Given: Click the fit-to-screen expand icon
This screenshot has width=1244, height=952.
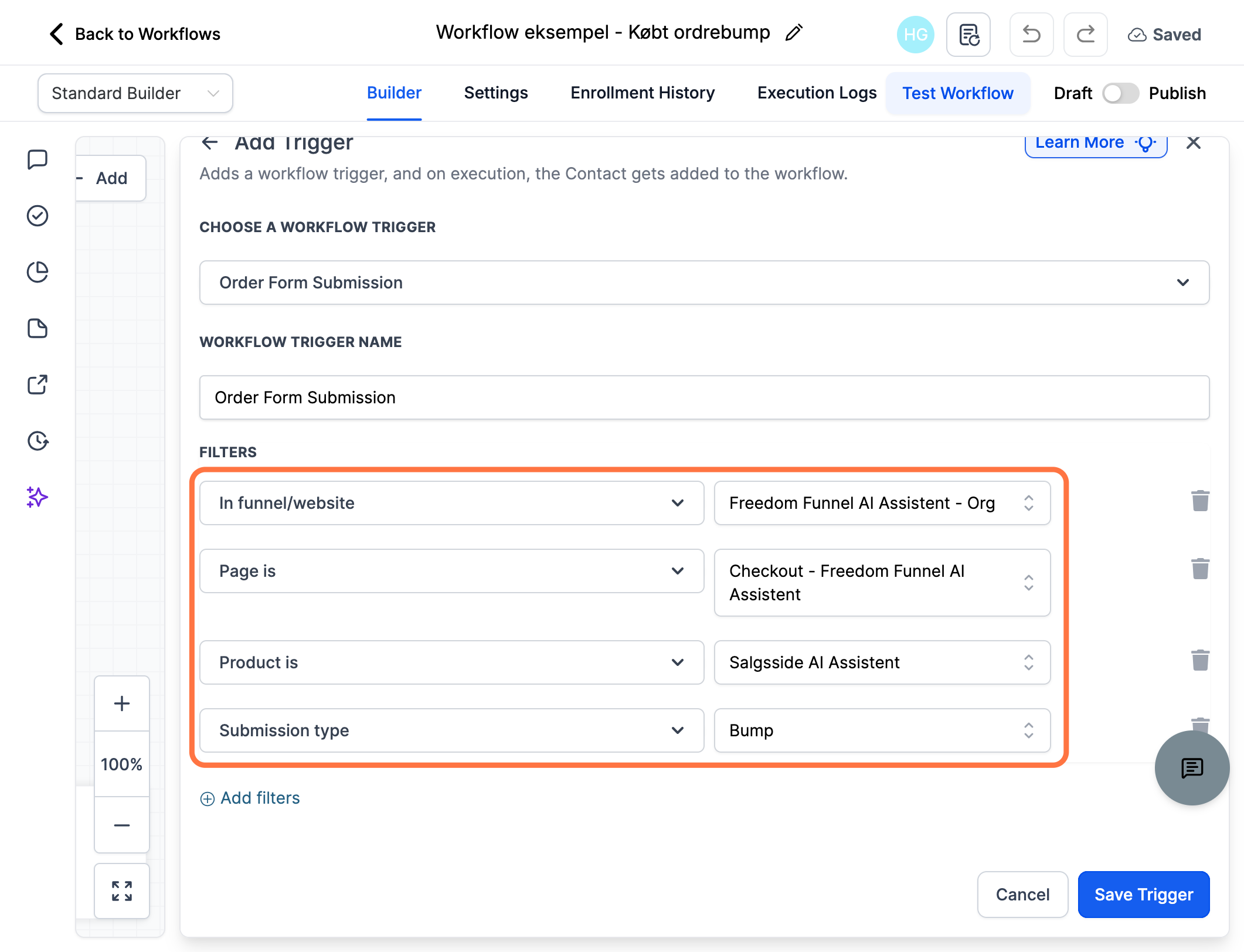Looking at the screenshot, I should (122, 891).
